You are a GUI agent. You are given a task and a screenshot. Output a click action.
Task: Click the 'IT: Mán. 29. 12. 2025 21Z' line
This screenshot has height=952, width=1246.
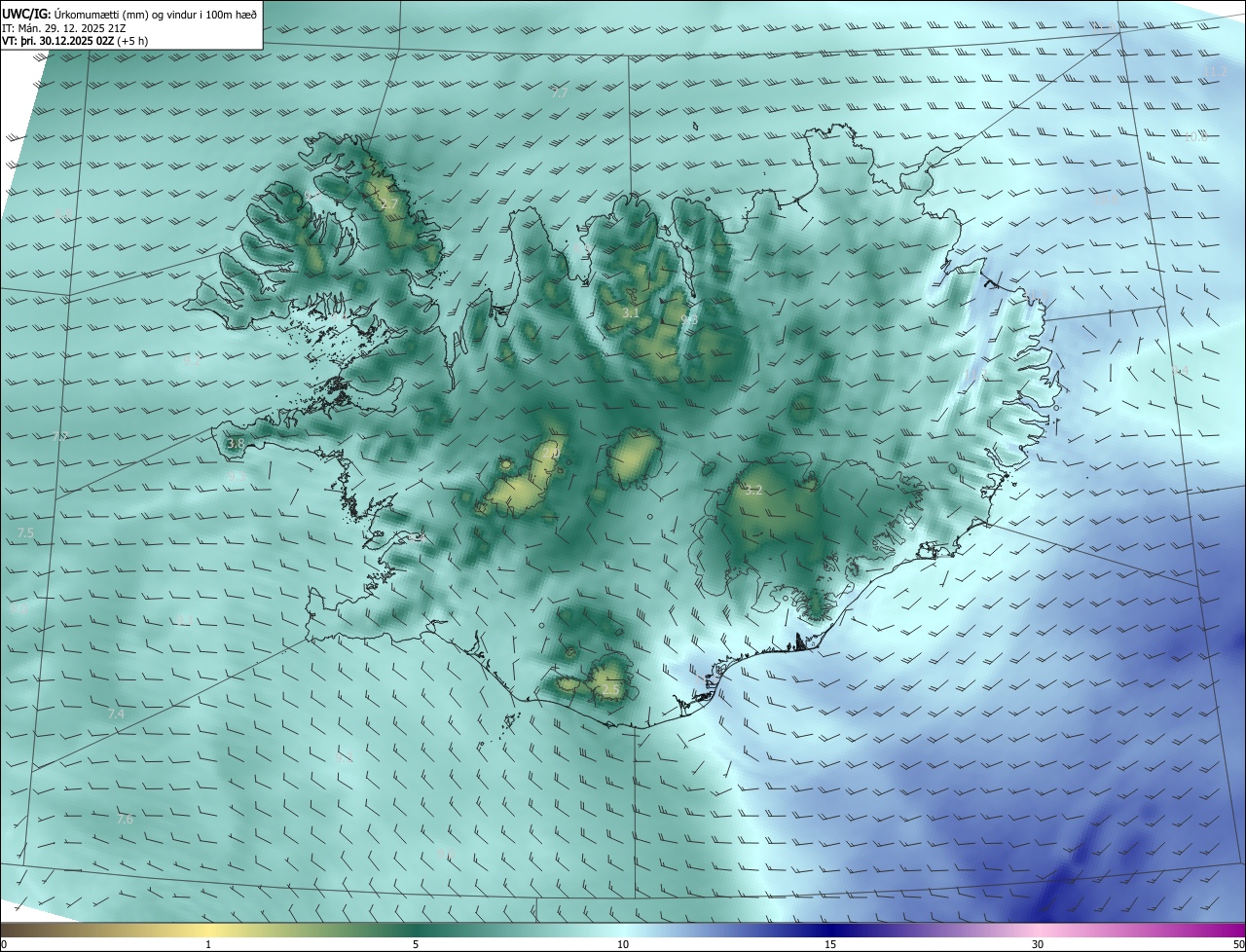point(63,27)
